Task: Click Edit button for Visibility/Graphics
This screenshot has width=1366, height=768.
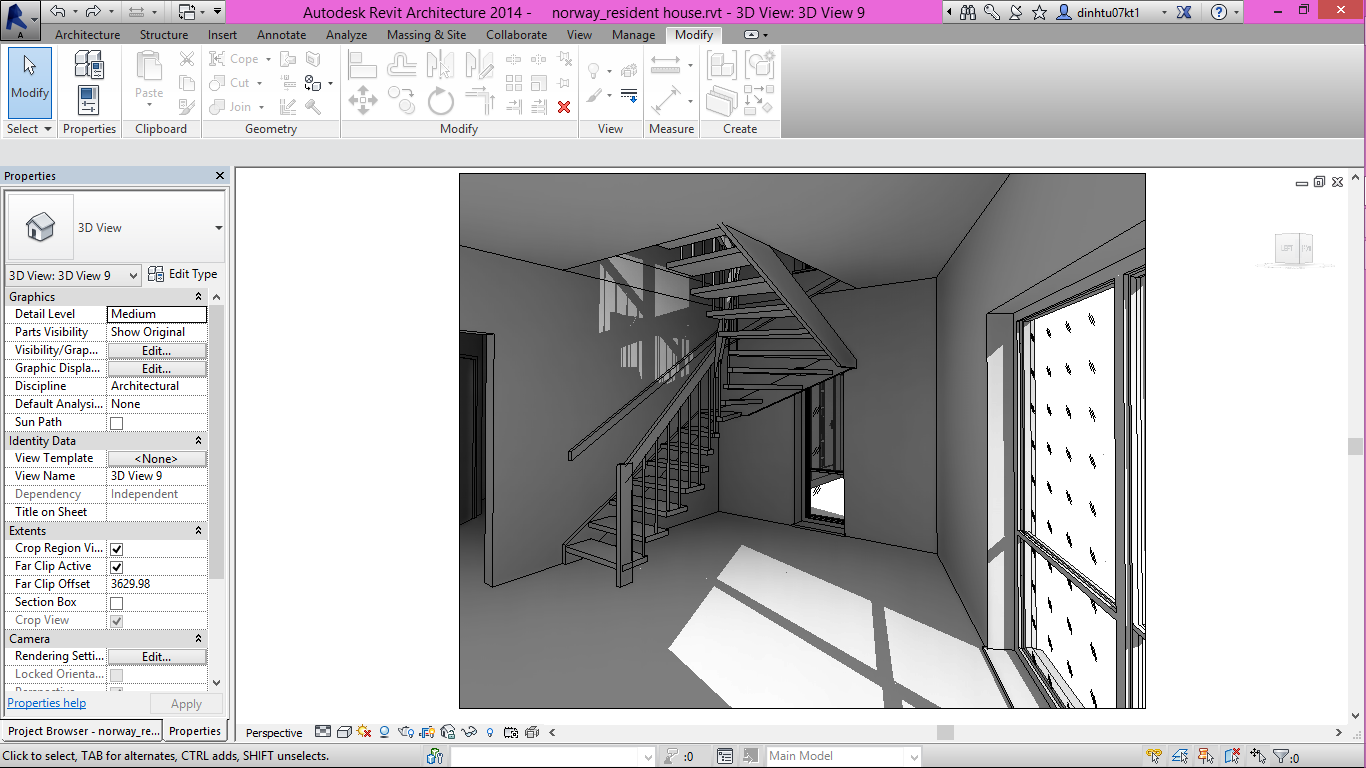Action: tap(157, 351)
